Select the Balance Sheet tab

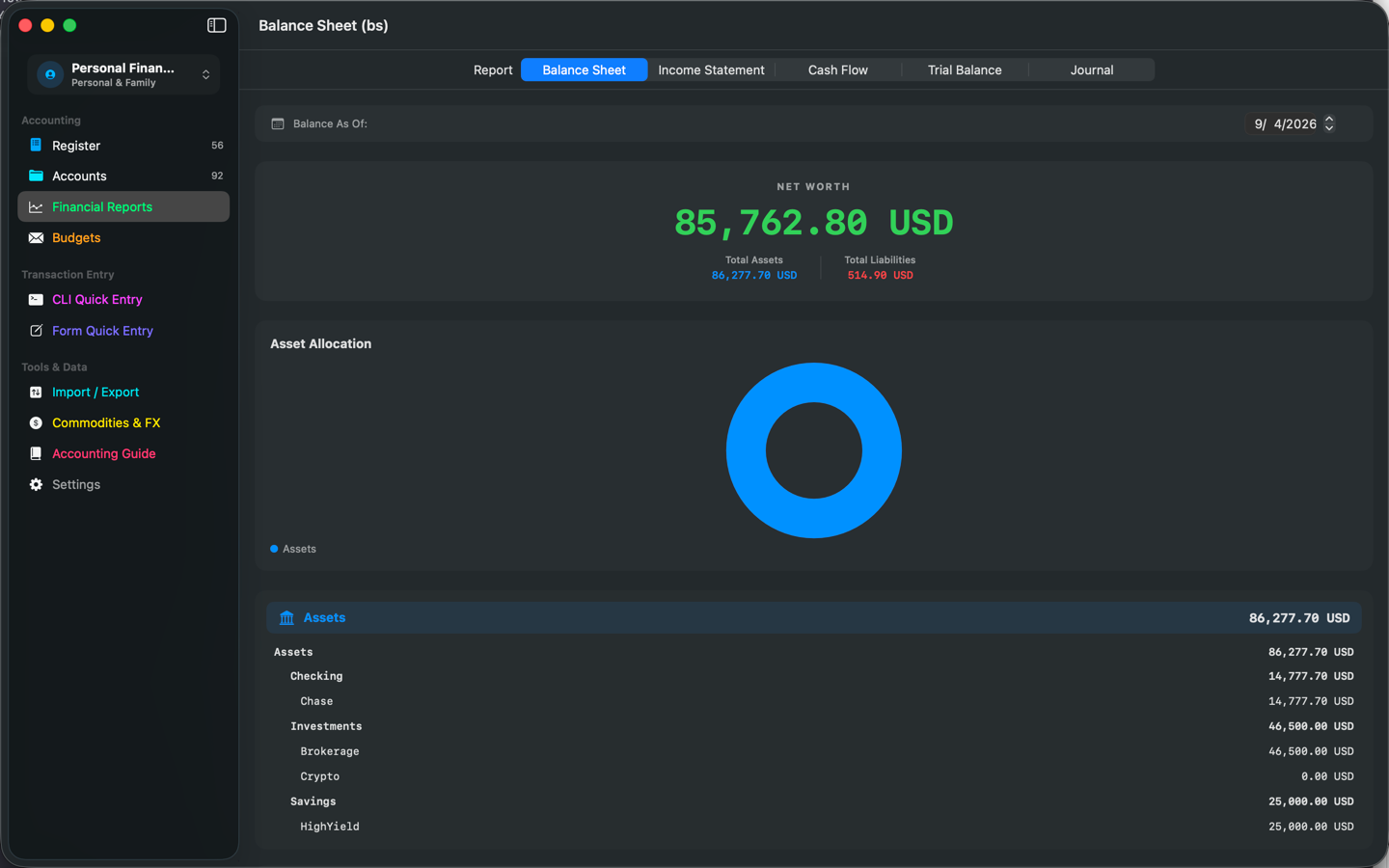tap(584, 69)
